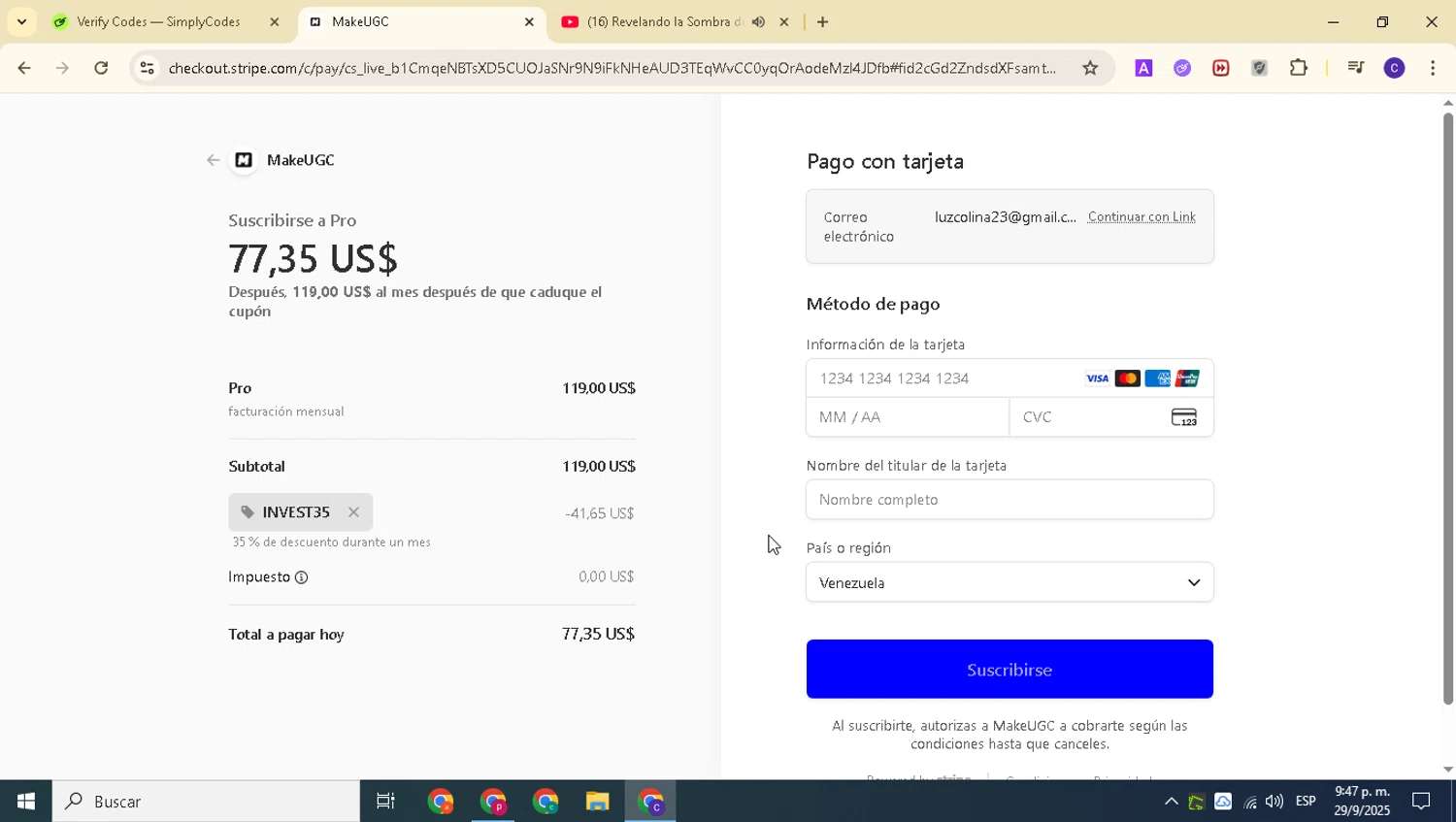Click the Continuar con Link link
This screenshot has height=822, width=1456.
1142,217
